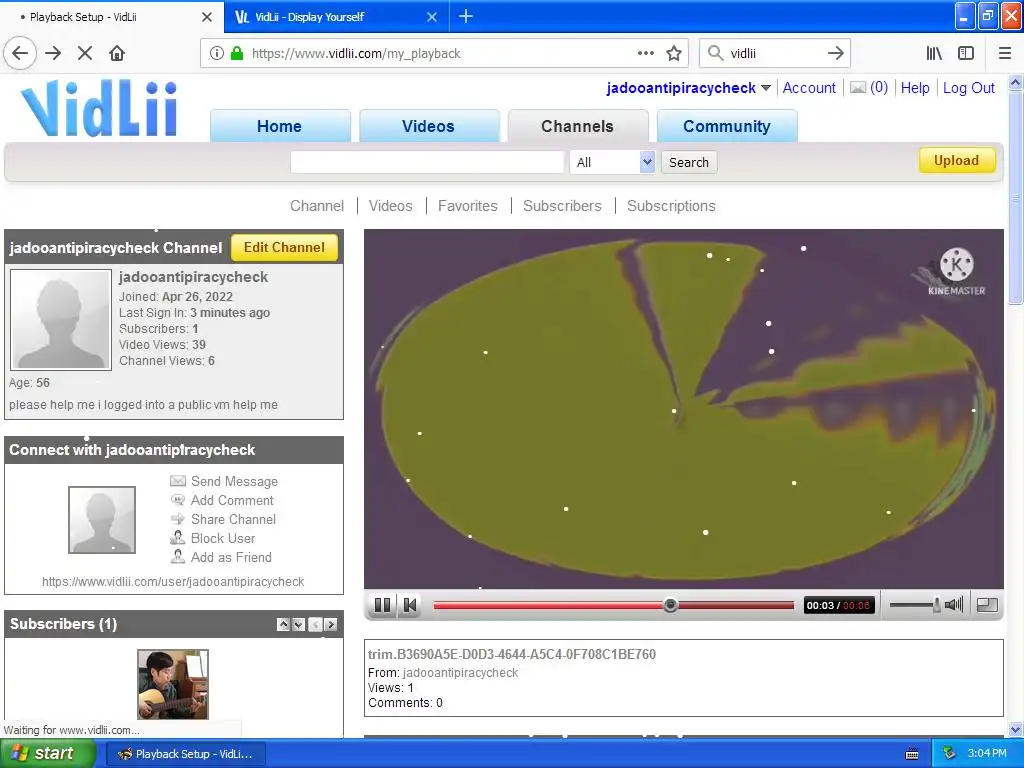Click the from jadooantipiracycheck uploader link

[x=460, y=673]
